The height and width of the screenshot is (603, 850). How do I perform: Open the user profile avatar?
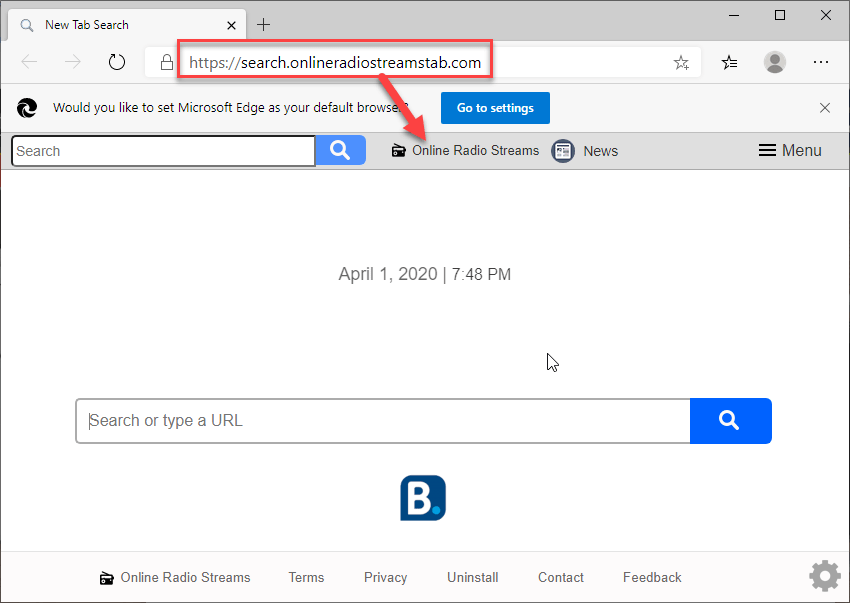(775, 62)
